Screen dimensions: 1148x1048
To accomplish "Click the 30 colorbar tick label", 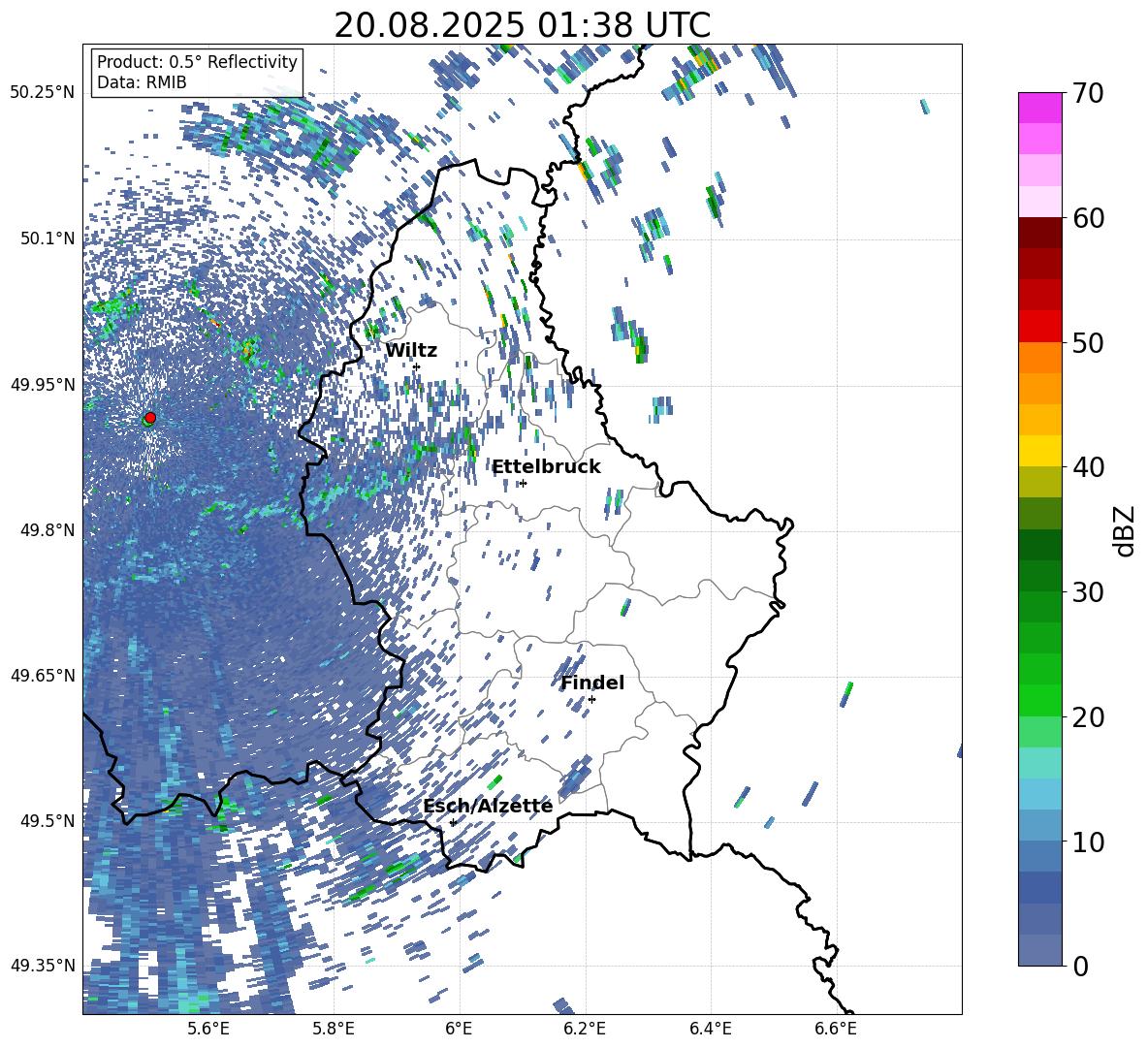I will pos(1087,592).
